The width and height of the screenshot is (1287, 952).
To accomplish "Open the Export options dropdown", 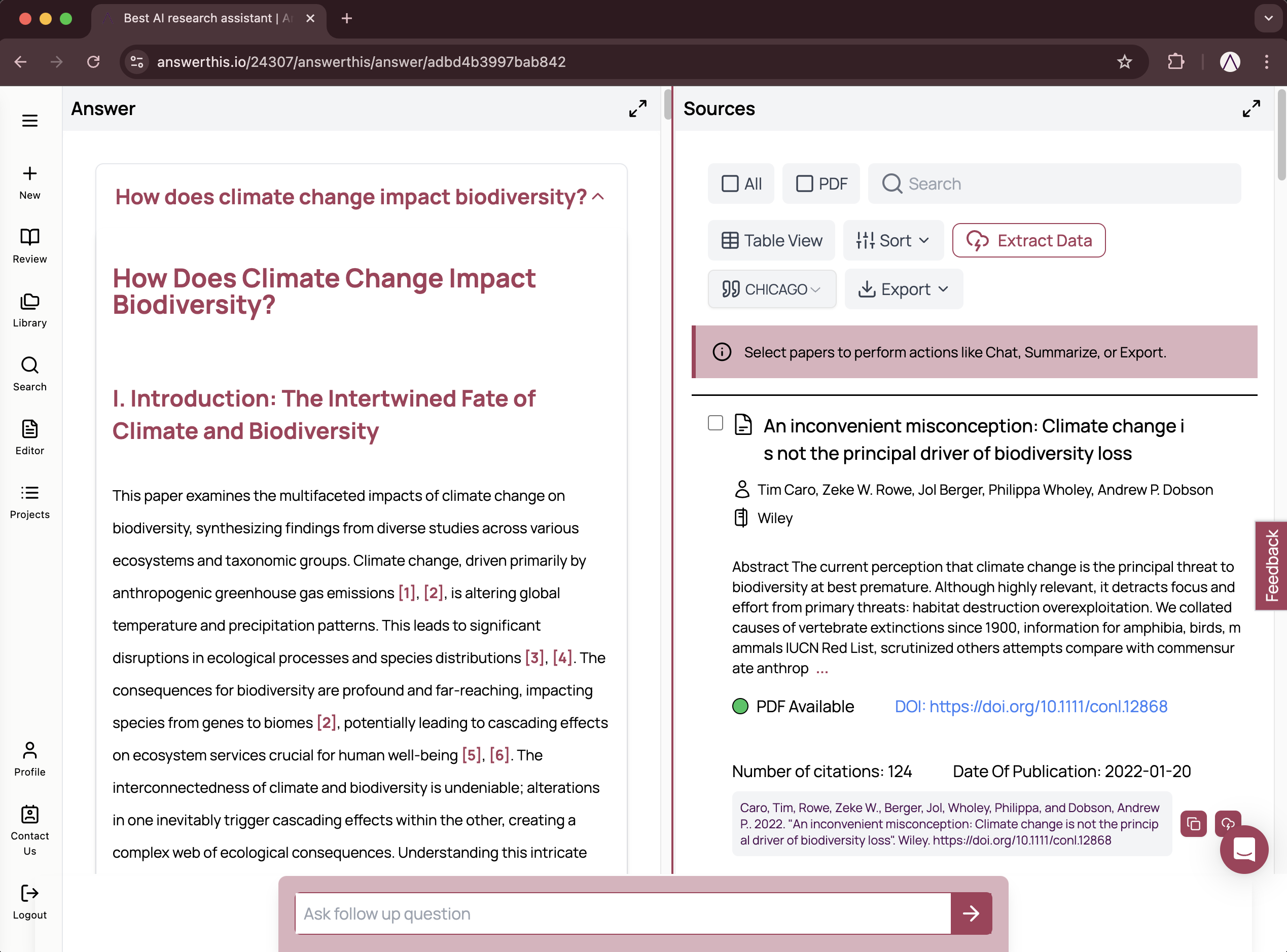I will coord(903,289).
